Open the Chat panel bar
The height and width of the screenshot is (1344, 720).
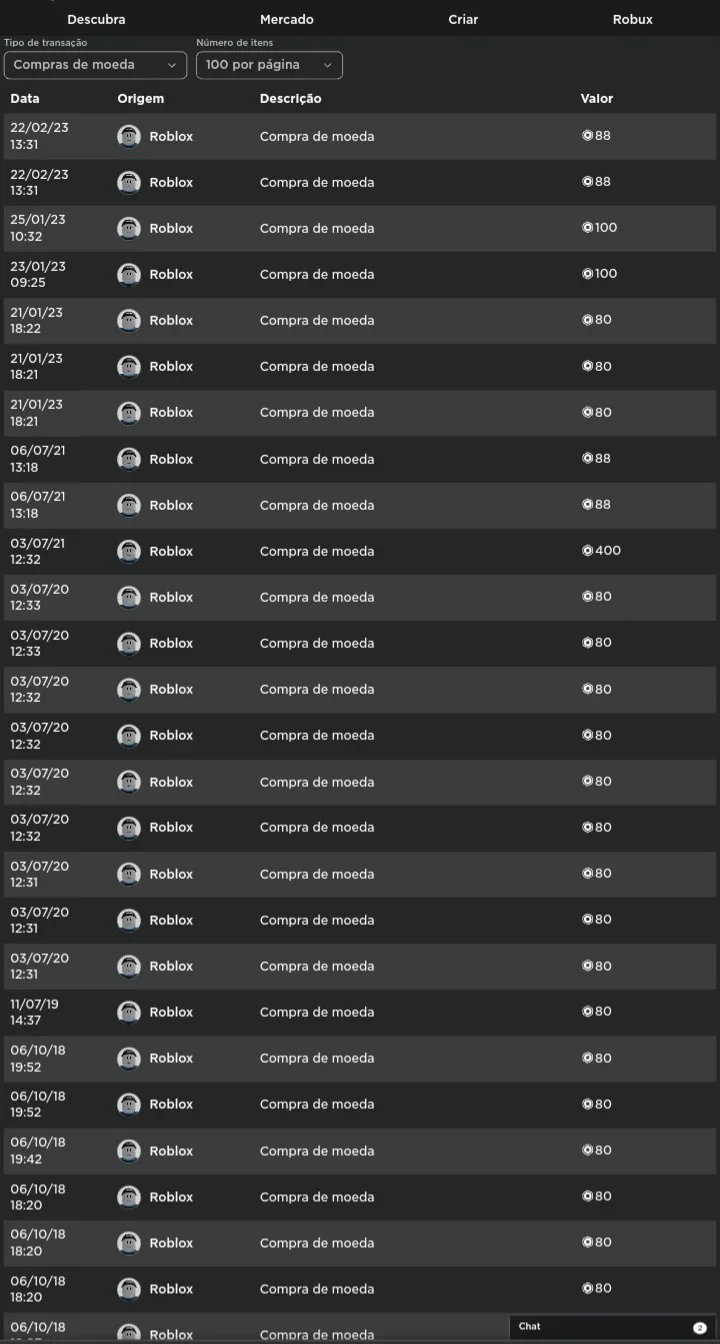[613, 1327]
